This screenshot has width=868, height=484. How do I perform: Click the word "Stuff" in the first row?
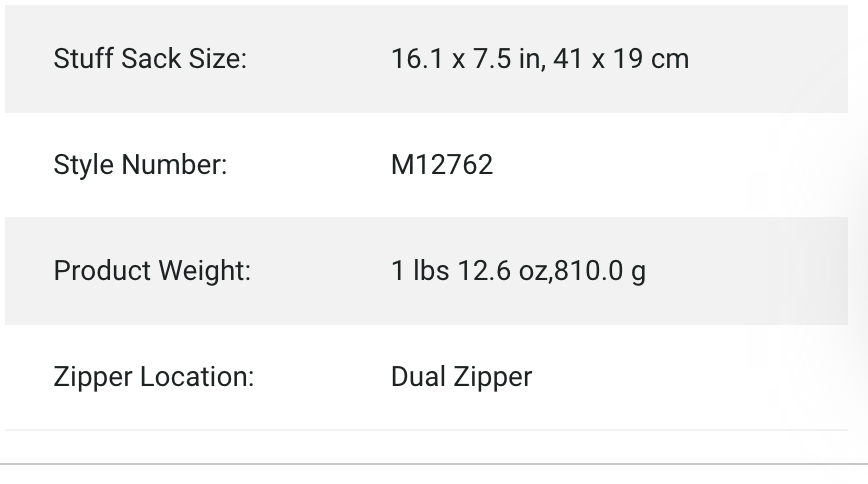[x=83, y=58]
